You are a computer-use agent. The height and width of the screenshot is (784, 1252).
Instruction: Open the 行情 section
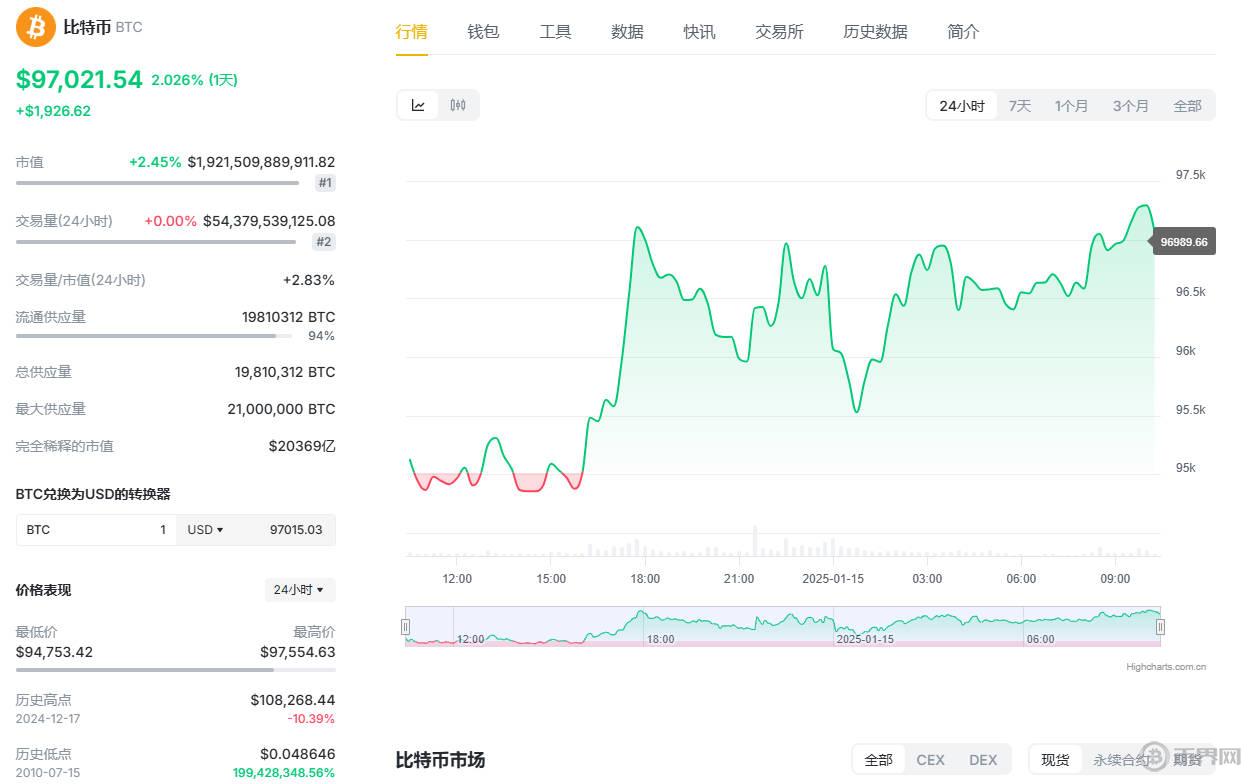(411, 31)
